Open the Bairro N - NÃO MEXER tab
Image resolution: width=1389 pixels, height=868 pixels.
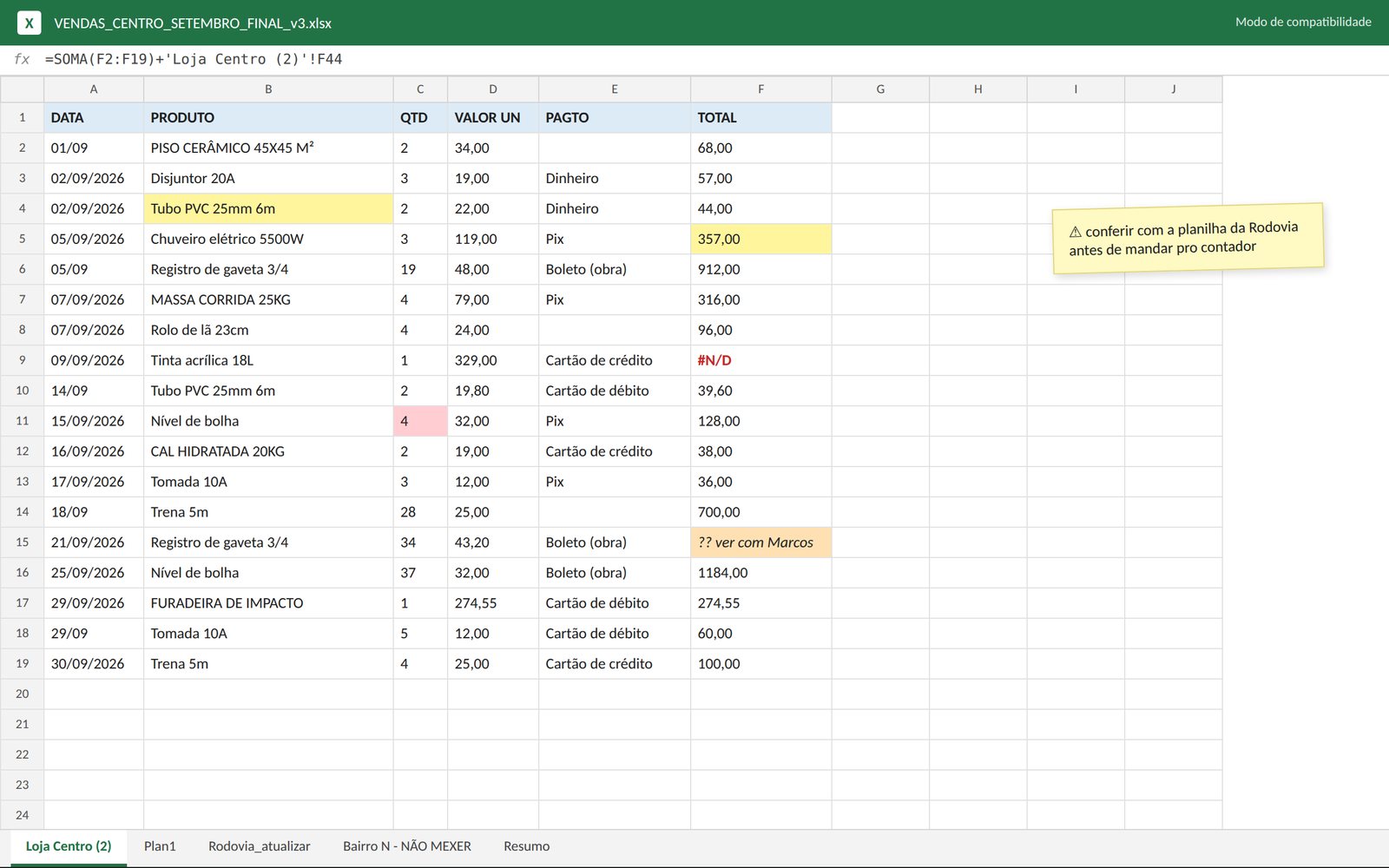point(407,846)
